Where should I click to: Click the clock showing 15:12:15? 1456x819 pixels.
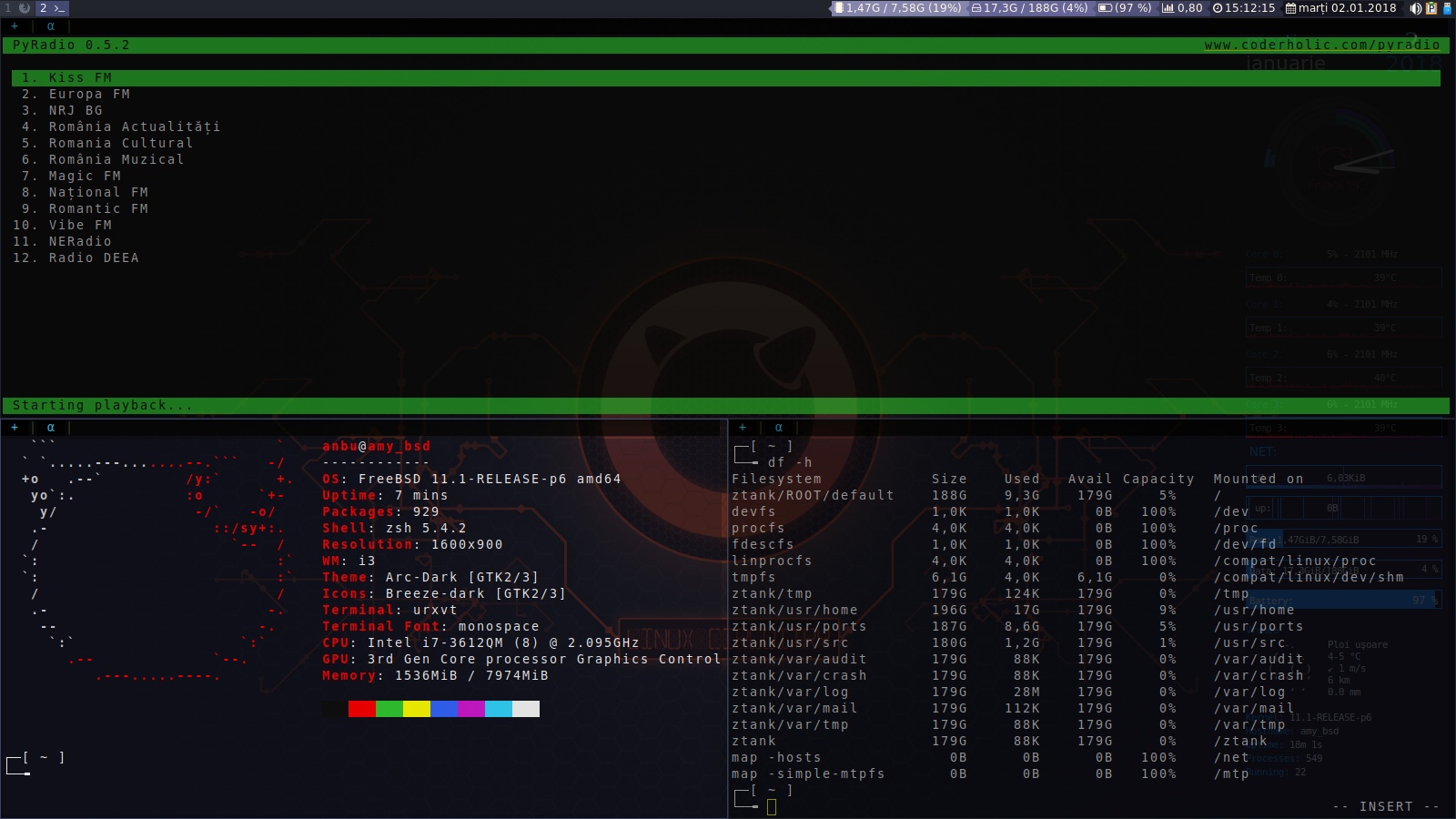coord(1244,8)
